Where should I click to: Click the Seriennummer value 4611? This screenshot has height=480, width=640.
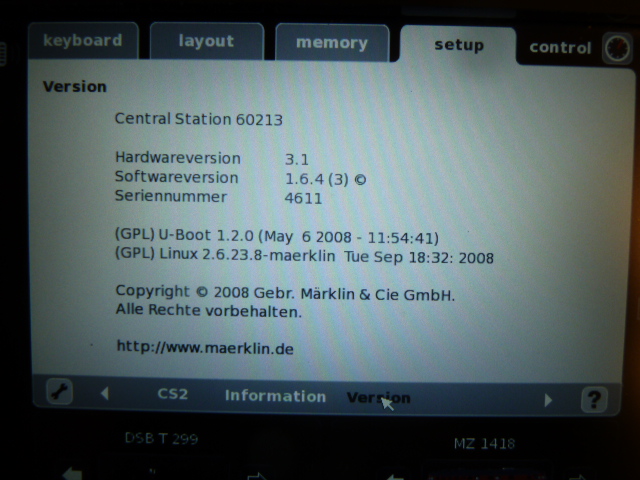303,198
